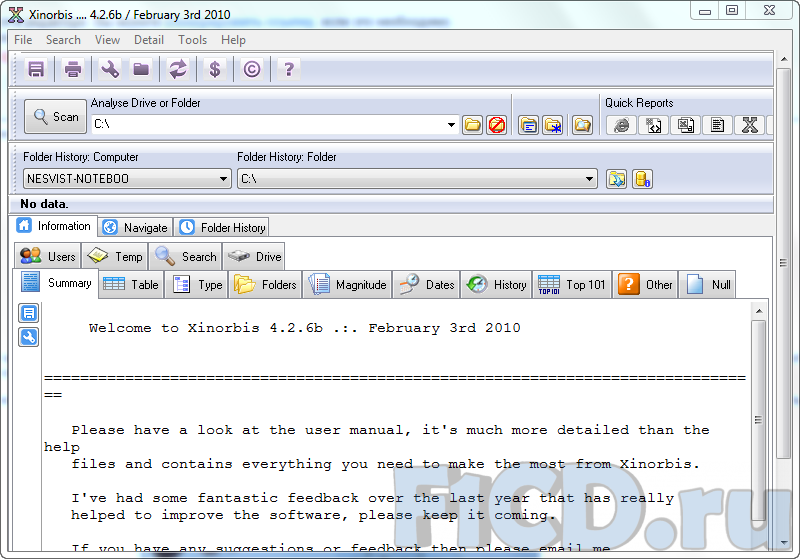Click the Internet Explorer quick report icon
This screenshot has height=559, width=800.
[x=621, y=124]
